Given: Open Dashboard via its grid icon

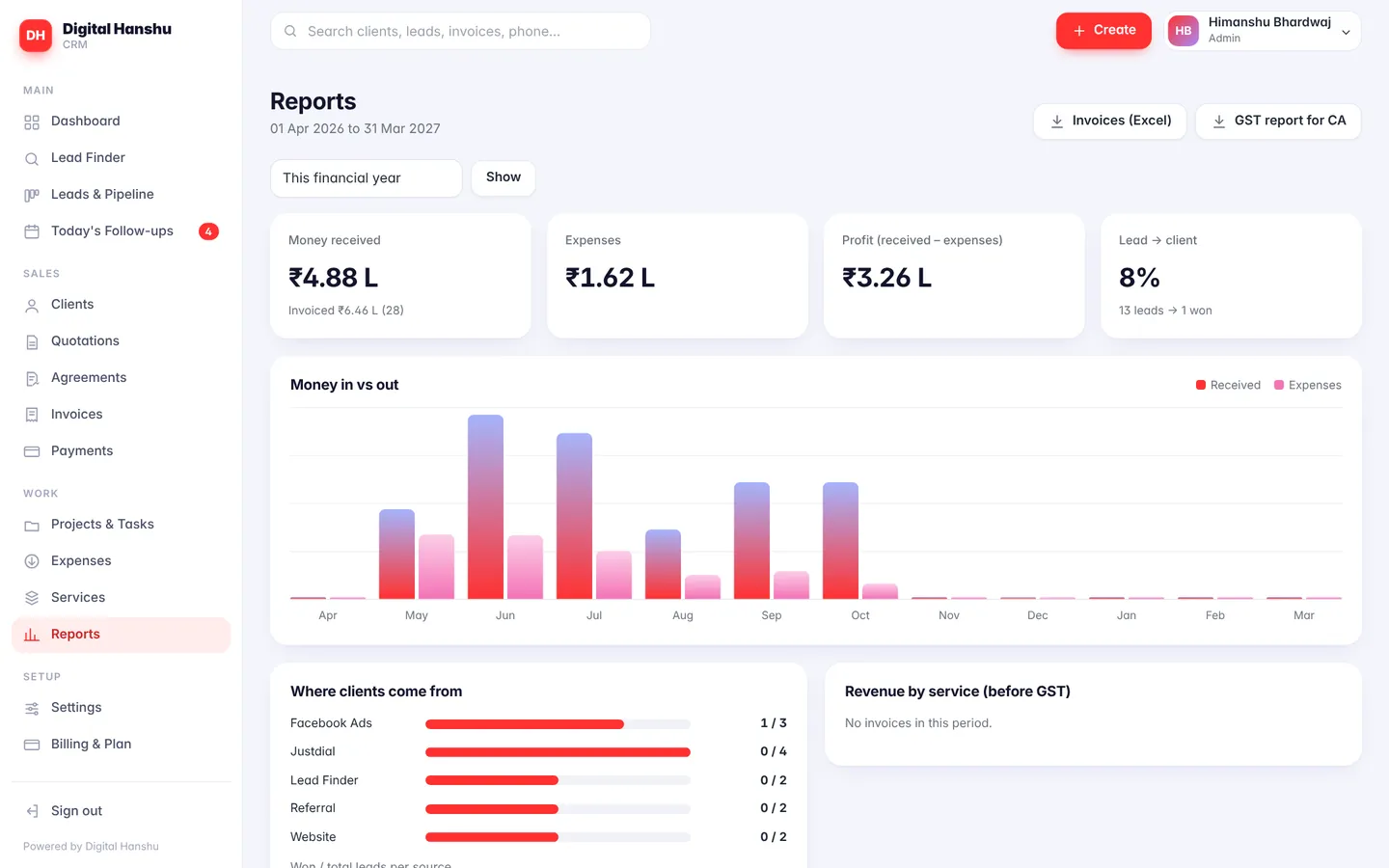Looking at the screenshot, I should point(32,122).
